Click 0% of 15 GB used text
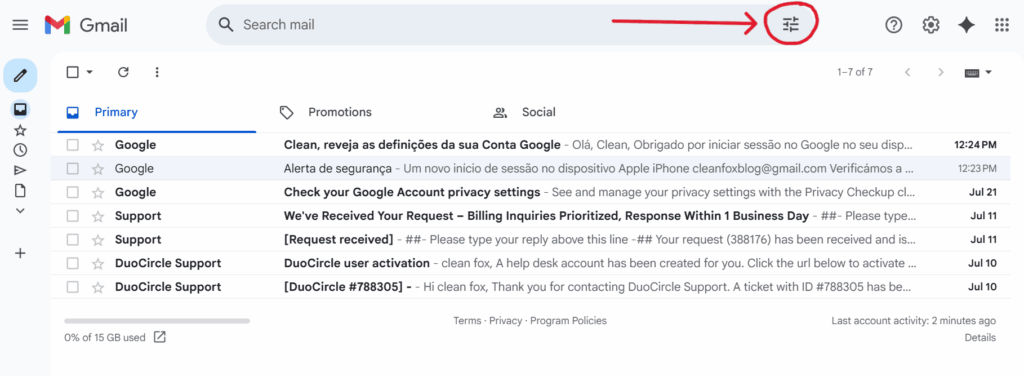Image resolution: width=1024 pixels, height=376 pixels. coord(105,338)
